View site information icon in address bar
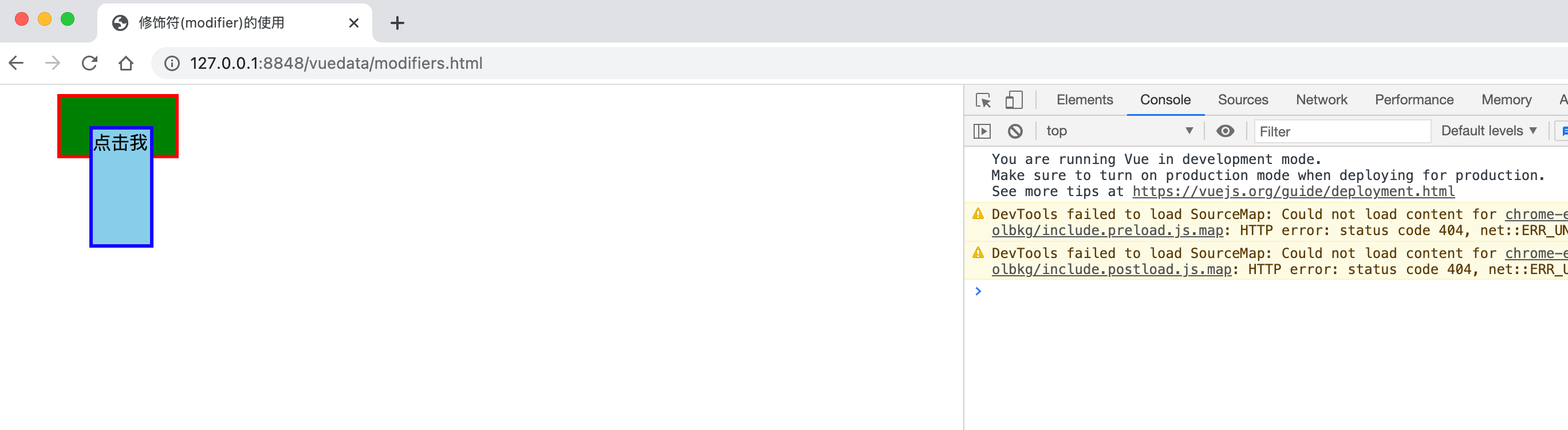Image resolution: width=1568 pixels, height=430 pixels. click(x=172, y=63)
